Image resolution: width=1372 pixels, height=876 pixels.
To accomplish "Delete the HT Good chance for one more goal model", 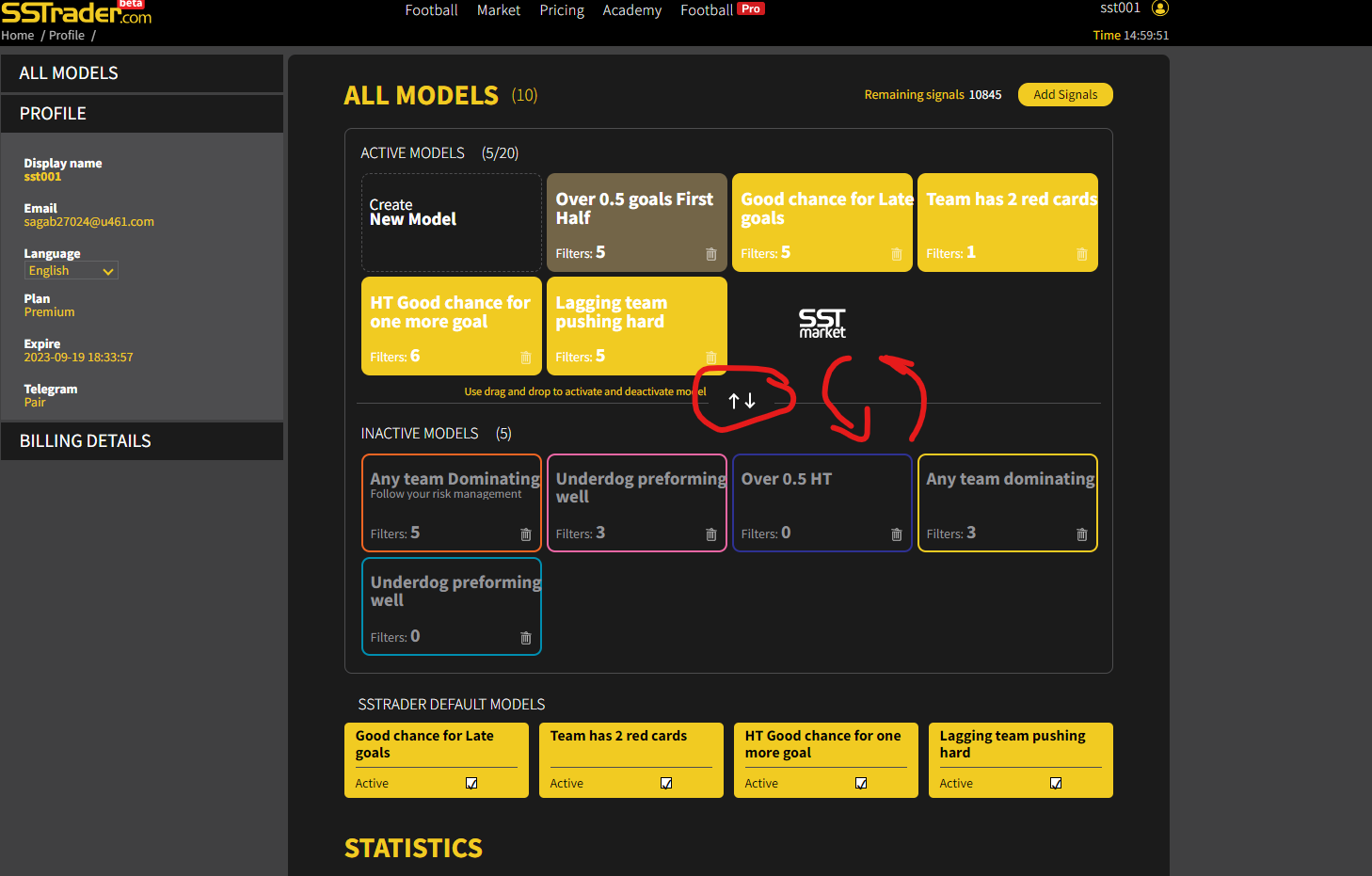I will (x=525, y=358).
